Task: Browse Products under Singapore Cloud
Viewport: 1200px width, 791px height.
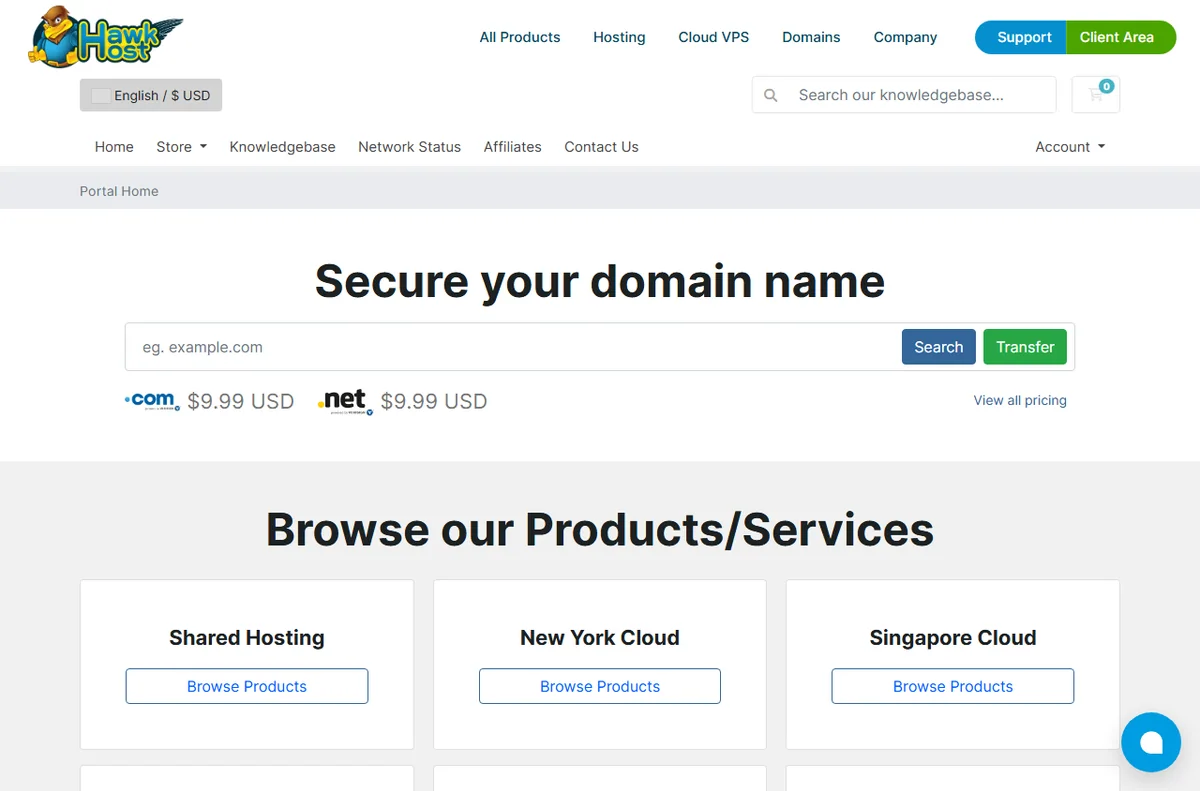Action: tap(953, 686)
